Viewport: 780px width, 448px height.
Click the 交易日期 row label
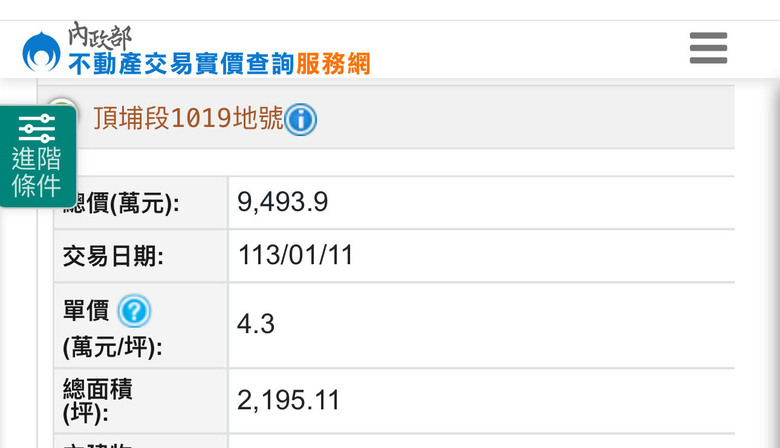tap(113, 256)
